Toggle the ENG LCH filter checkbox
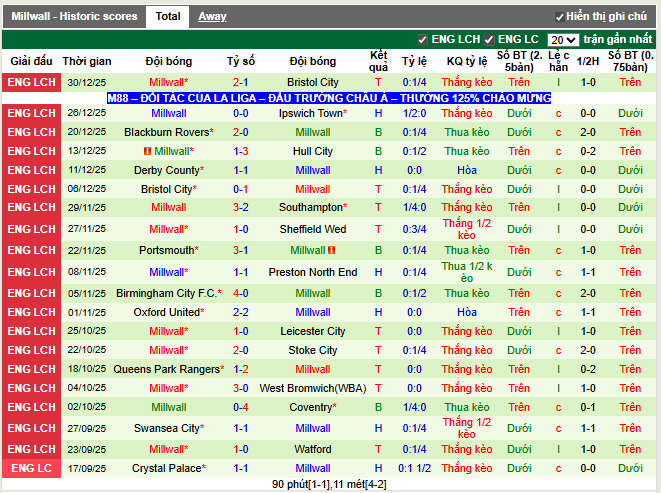The width and height of the screenshot is (661, 493). point(422,40)
